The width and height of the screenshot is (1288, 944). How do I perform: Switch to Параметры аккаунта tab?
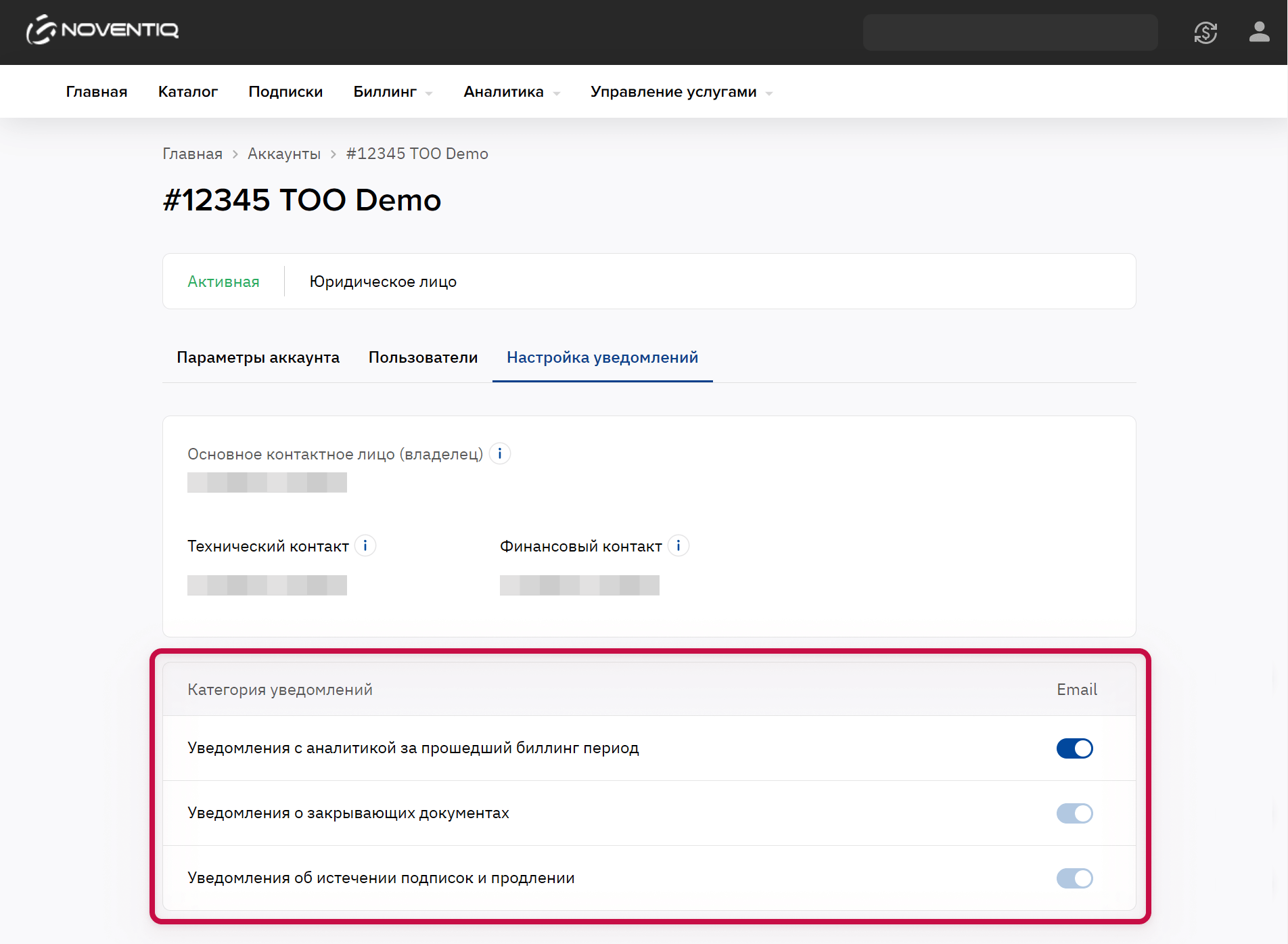pos(258,357)
